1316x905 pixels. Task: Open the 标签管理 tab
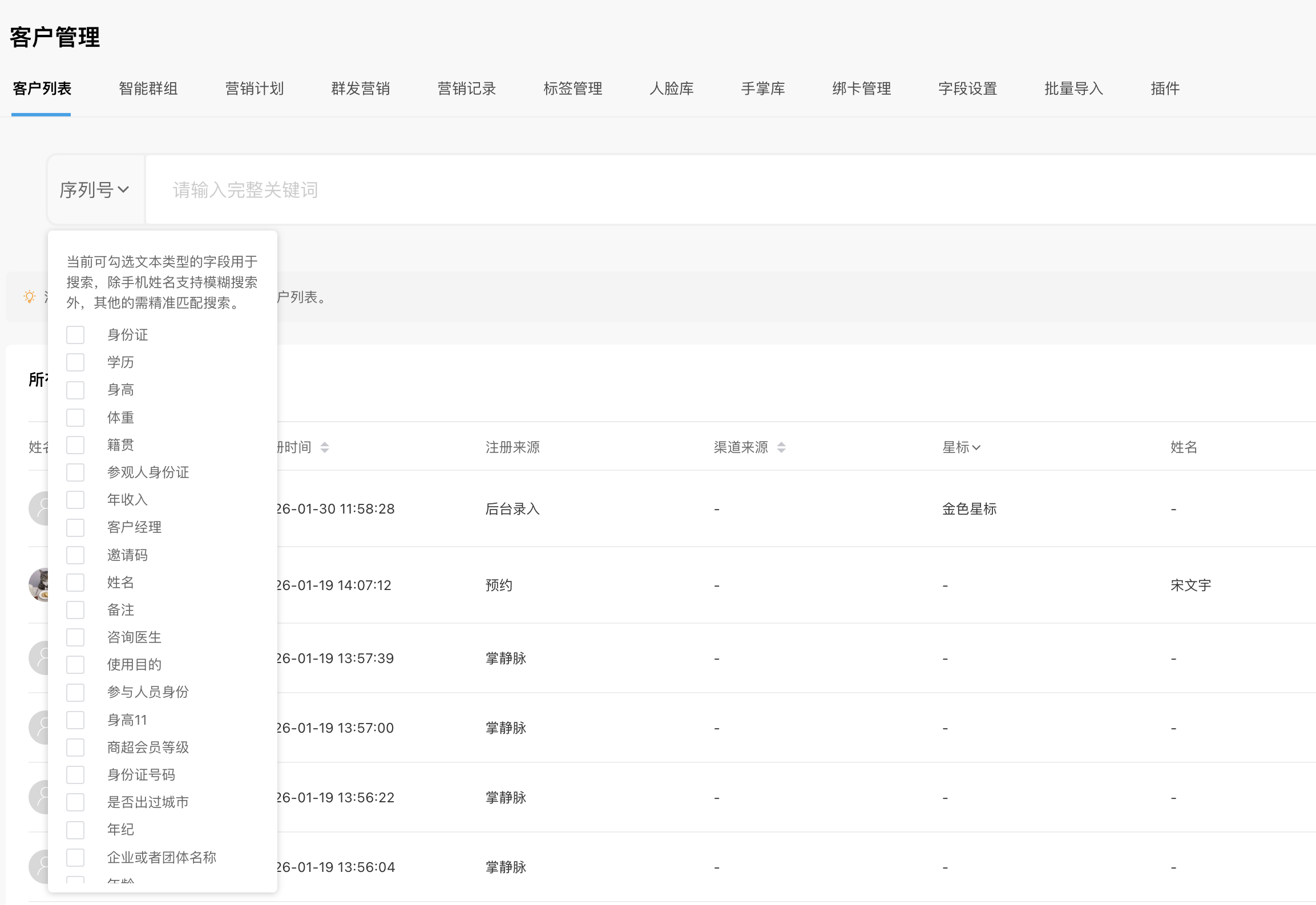pos(572,88)
